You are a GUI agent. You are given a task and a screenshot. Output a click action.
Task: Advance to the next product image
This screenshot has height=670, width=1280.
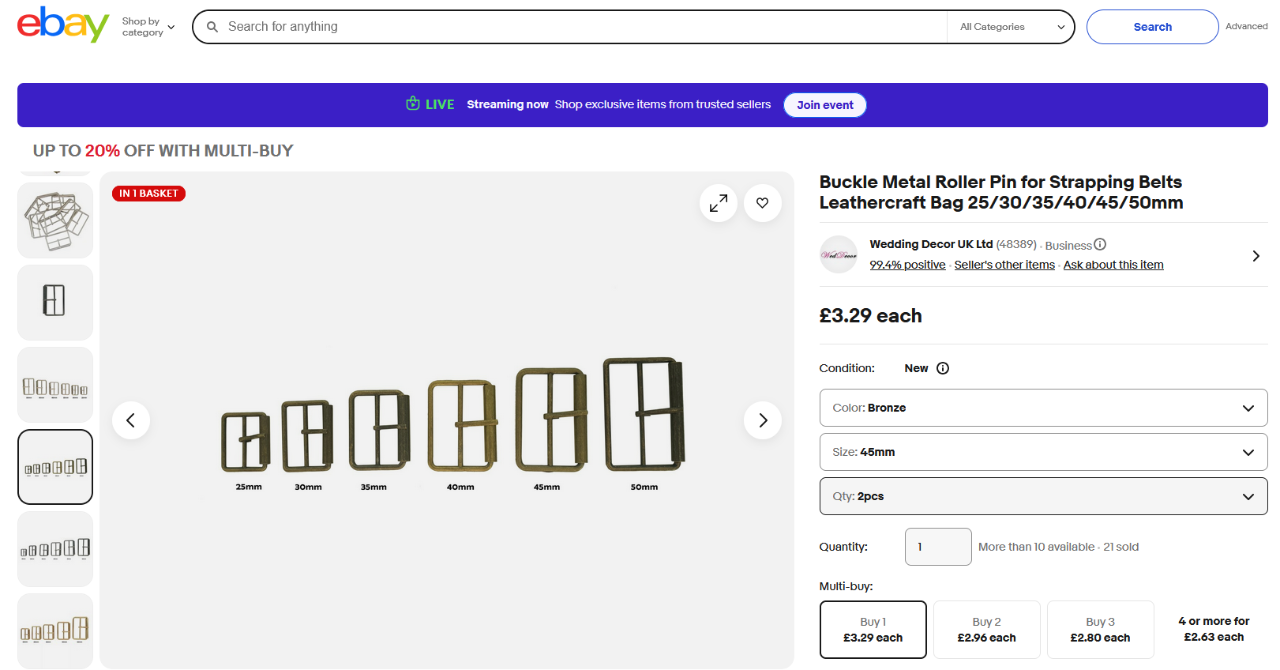tap(762, 420)
